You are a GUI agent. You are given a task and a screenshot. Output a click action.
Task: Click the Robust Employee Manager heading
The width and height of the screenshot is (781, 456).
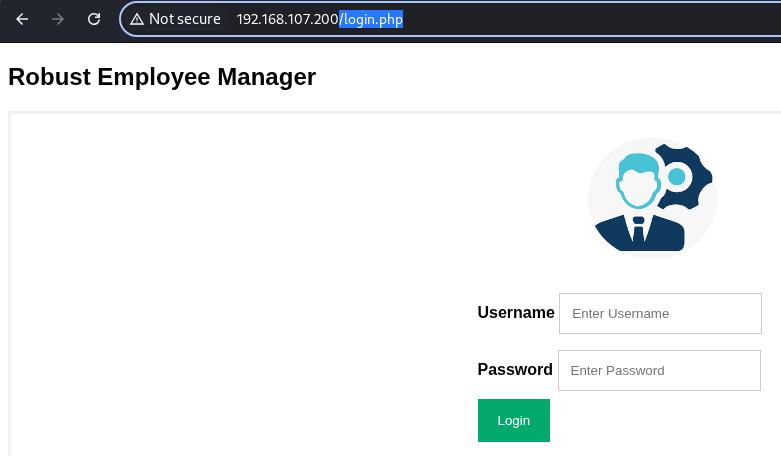point(162,77)
